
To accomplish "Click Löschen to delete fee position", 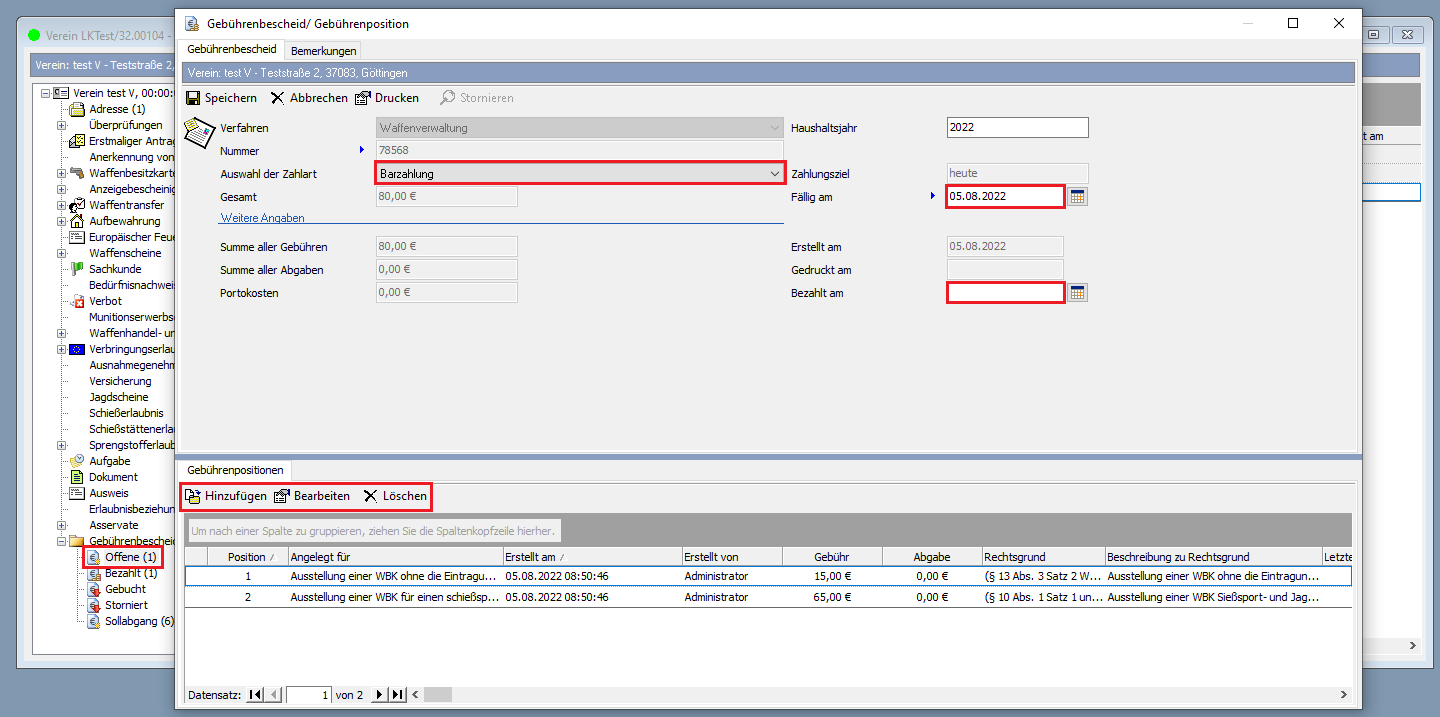I will tap(395, 496).
